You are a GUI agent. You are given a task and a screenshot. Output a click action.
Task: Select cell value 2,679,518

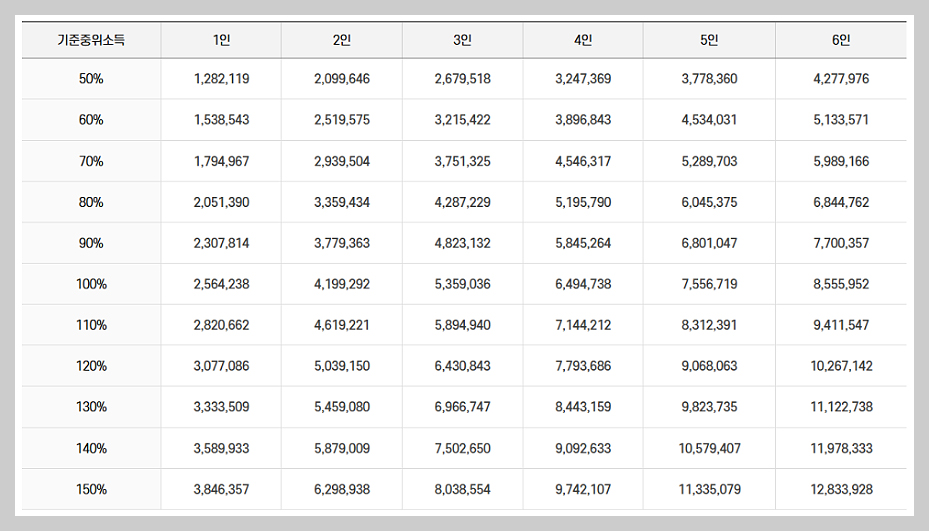[463, 79]
